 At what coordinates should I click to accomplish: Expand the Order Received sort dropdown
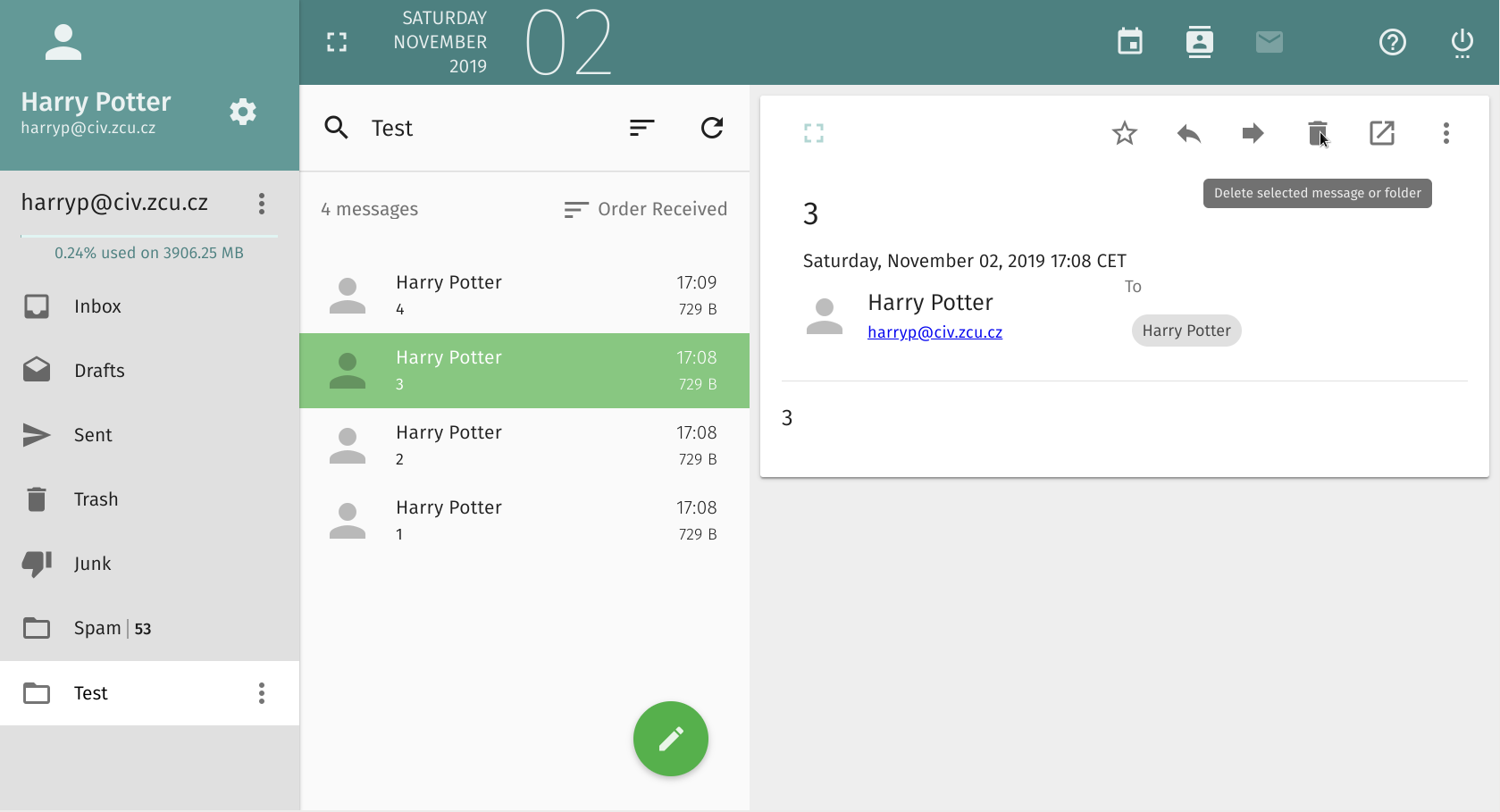pos(645,209)
